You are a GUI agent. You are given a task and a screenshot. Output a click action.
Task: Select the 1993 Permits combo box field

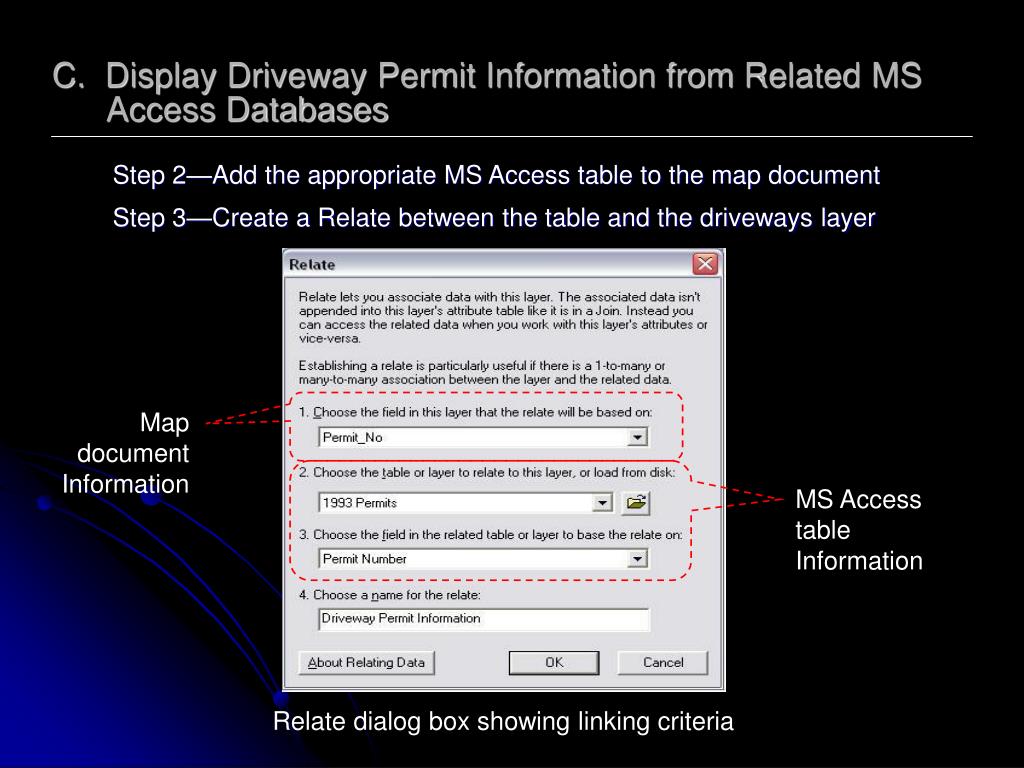tap(466, 503)
